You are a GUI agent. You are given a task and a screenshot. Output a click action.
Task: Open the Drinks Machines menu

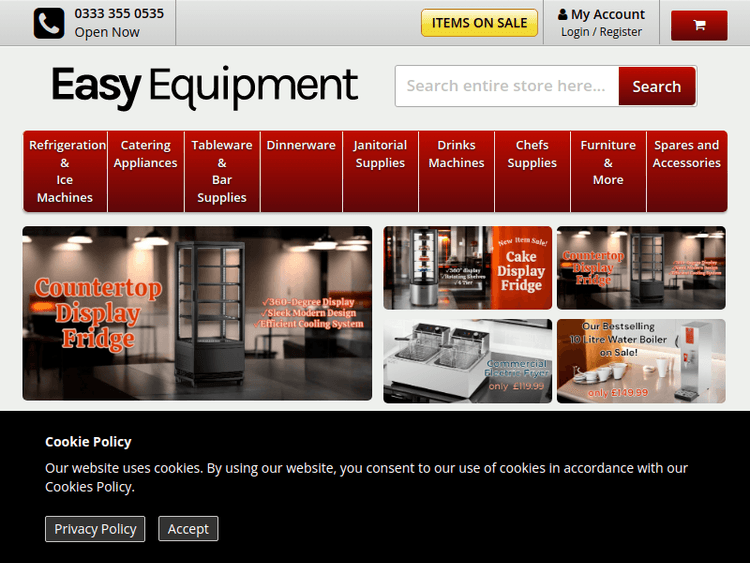456,171
